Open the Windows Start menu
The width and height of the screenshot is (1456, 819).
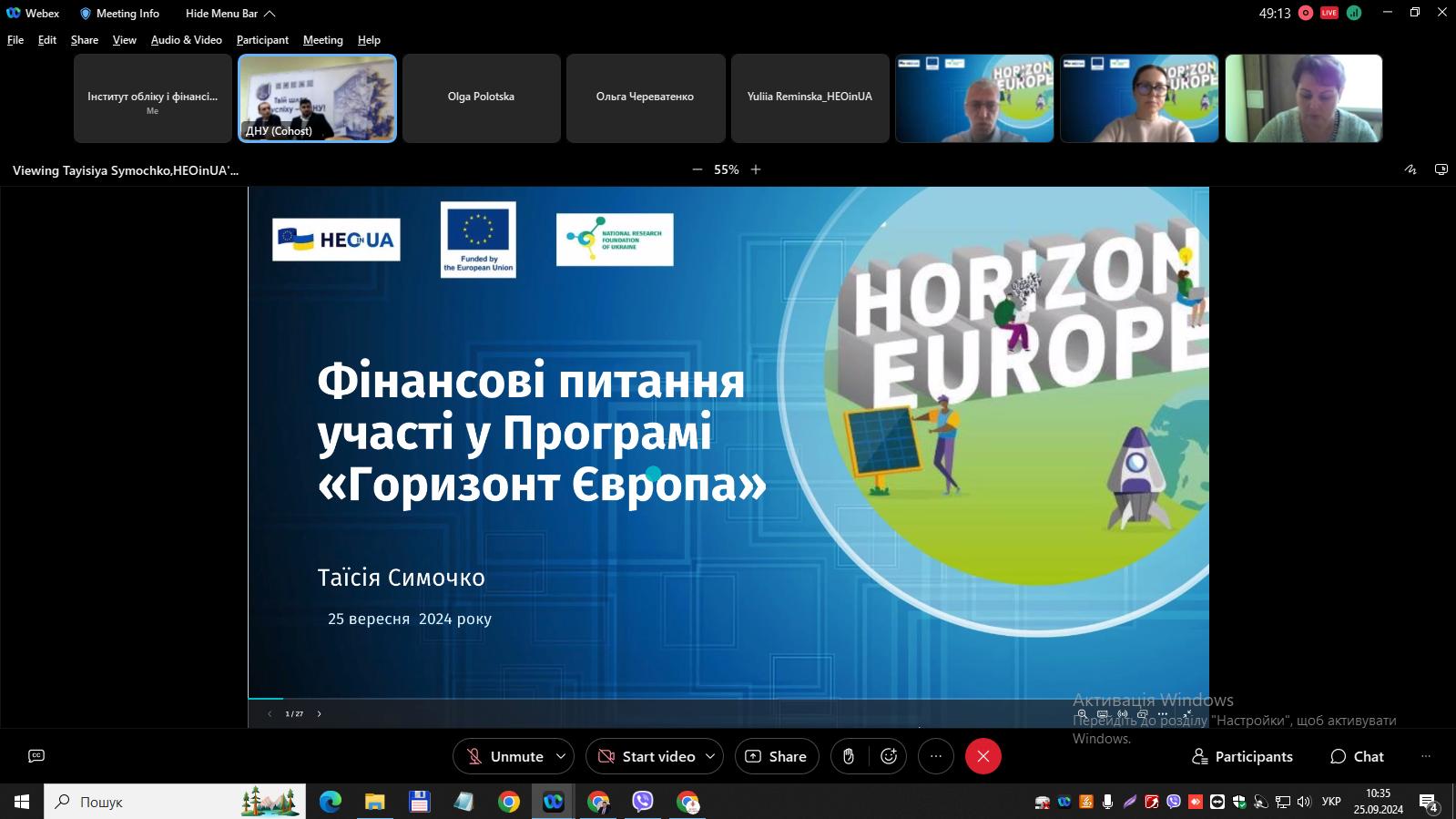point(22,802)
